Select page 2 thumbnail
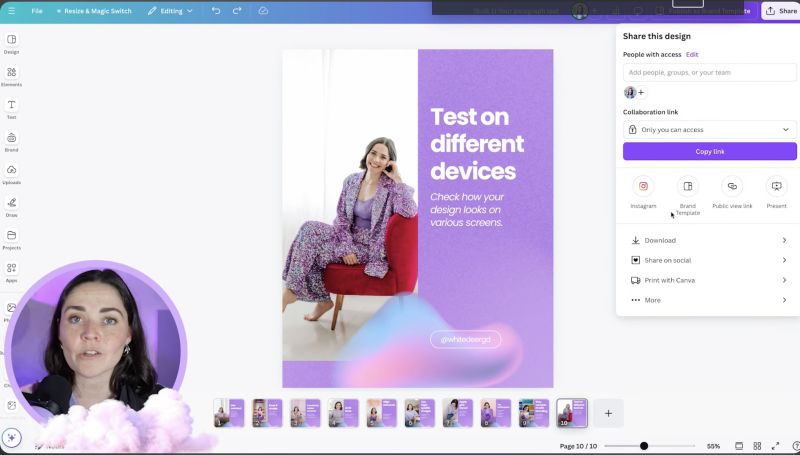This screenshot has width=800, height=455. tap(267, 413)
